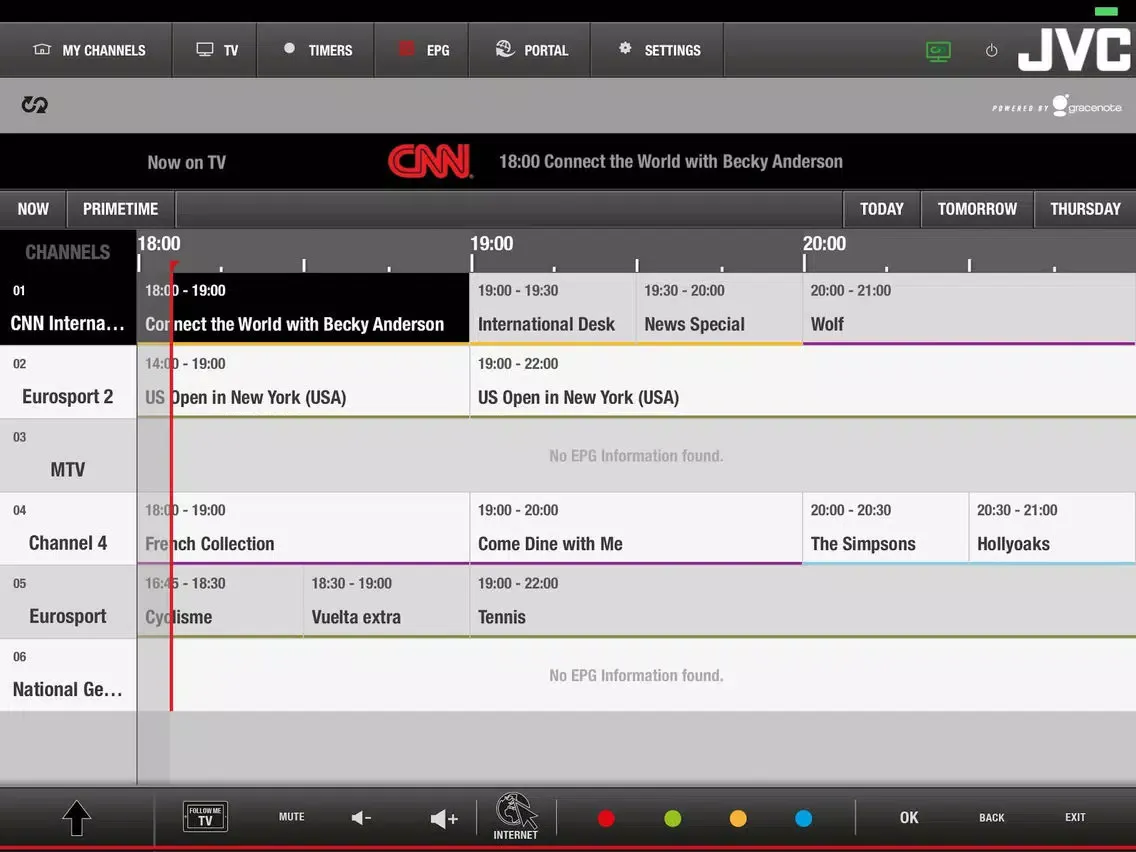This screenshot has width=1136, height=852.
Task: Tap the Follow Me TV icon
Action: pyautogui.click(x=205, y=816)
